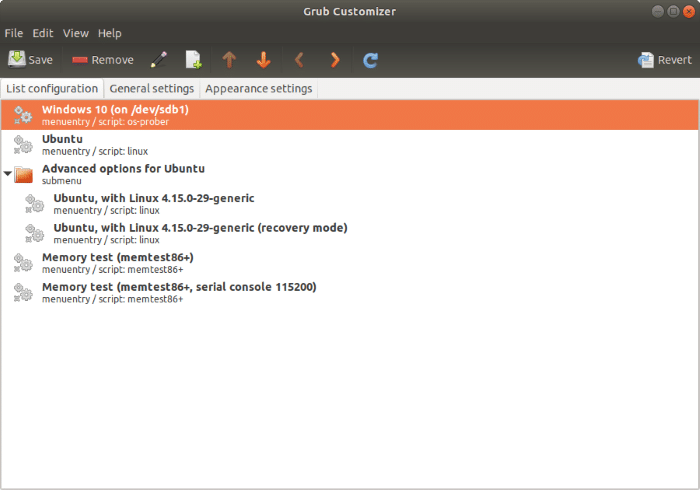Select the Windows 10 (on /dev/sdb1) entry
This screenshot has height=490, width=700.
350,115
